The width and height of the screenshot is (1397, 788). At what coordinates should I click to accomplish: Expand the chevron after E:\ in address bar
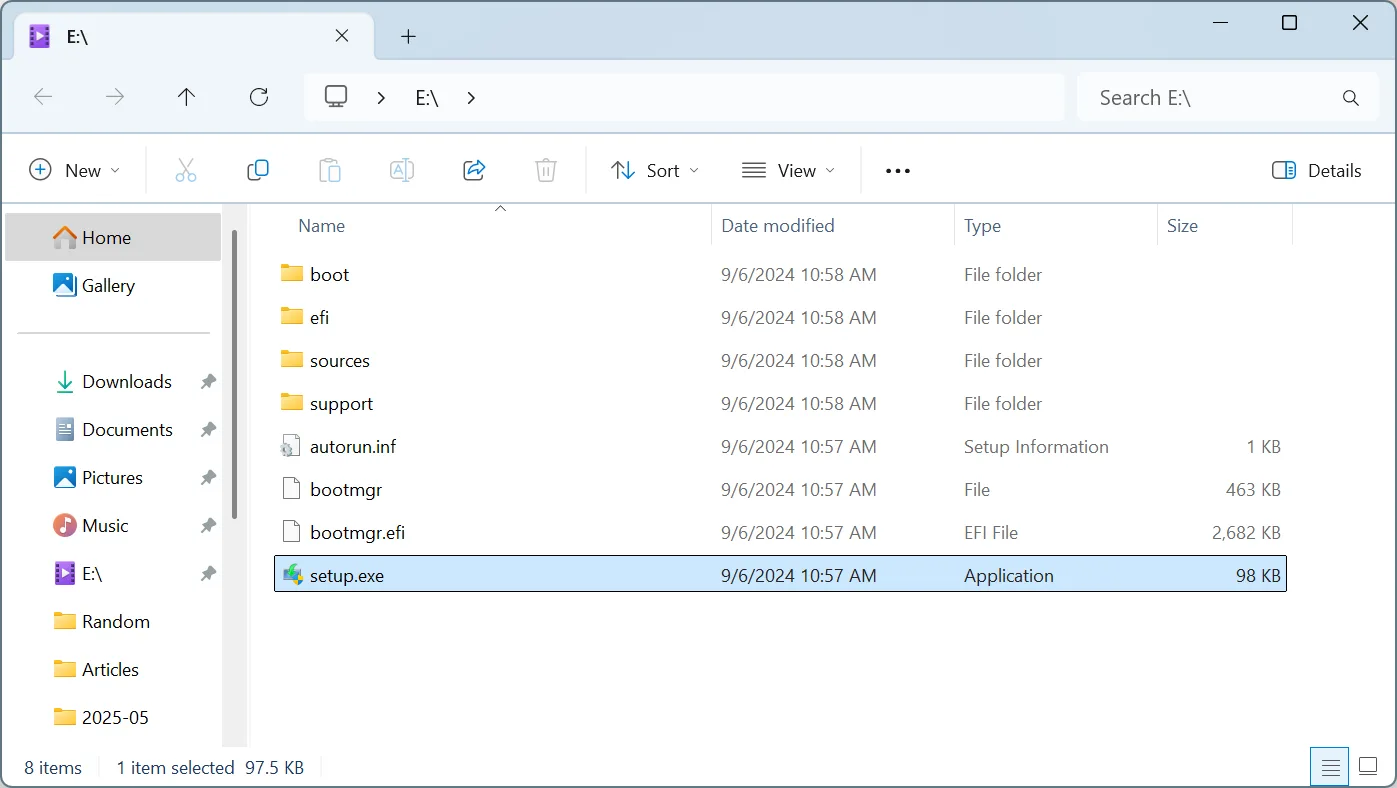[471, 98]
